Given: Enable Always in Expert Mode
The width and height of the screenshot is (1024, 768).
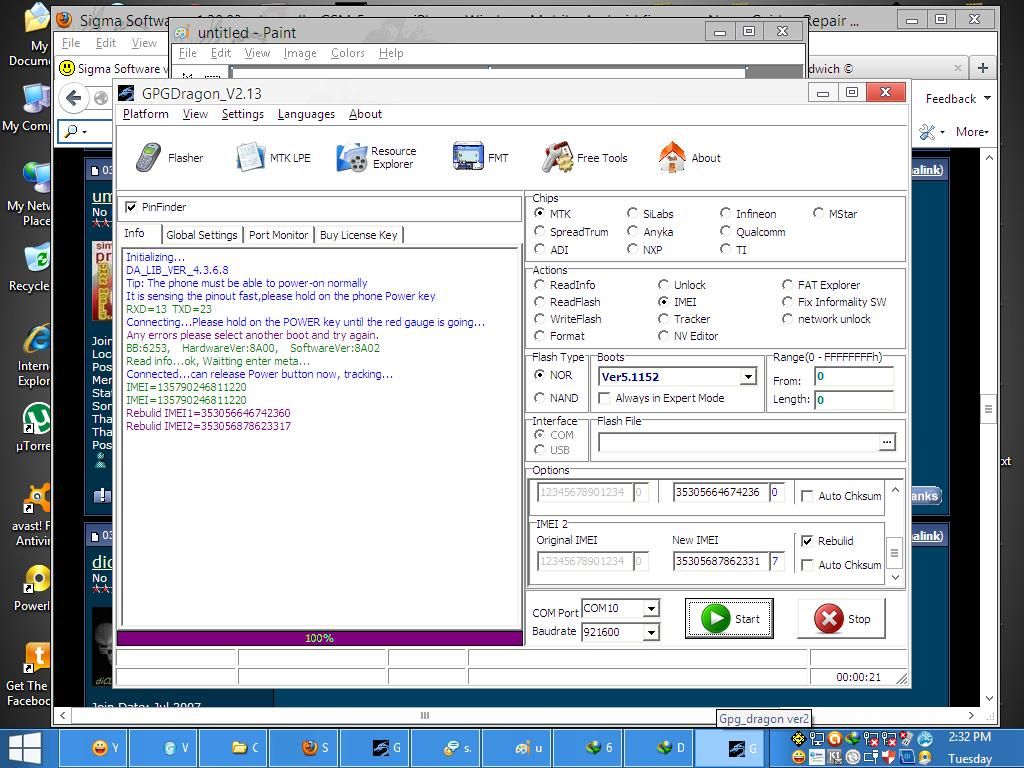Looking at the screenshot, I should pyautogui.click(x=605, y=398).
